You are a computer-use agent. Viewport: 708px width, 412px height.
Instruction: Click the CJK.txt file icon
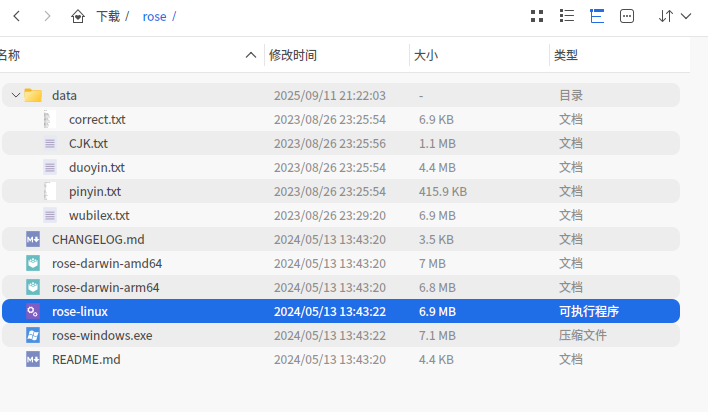[x=50, y=144]
